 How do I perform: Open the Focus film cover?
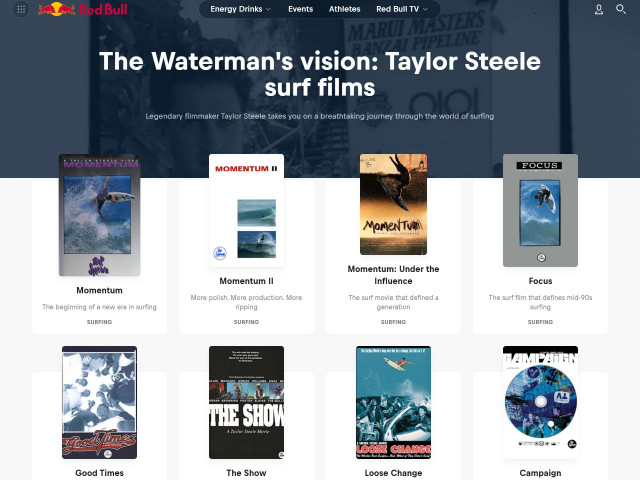(x=540, y=210)
